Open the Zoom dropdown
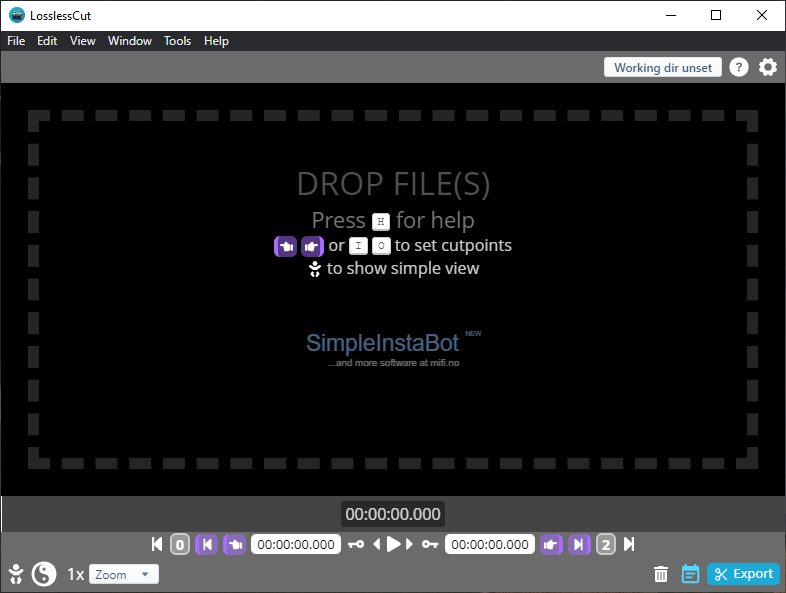The height and width of the screenshot is (593, 786). [124, 574]
